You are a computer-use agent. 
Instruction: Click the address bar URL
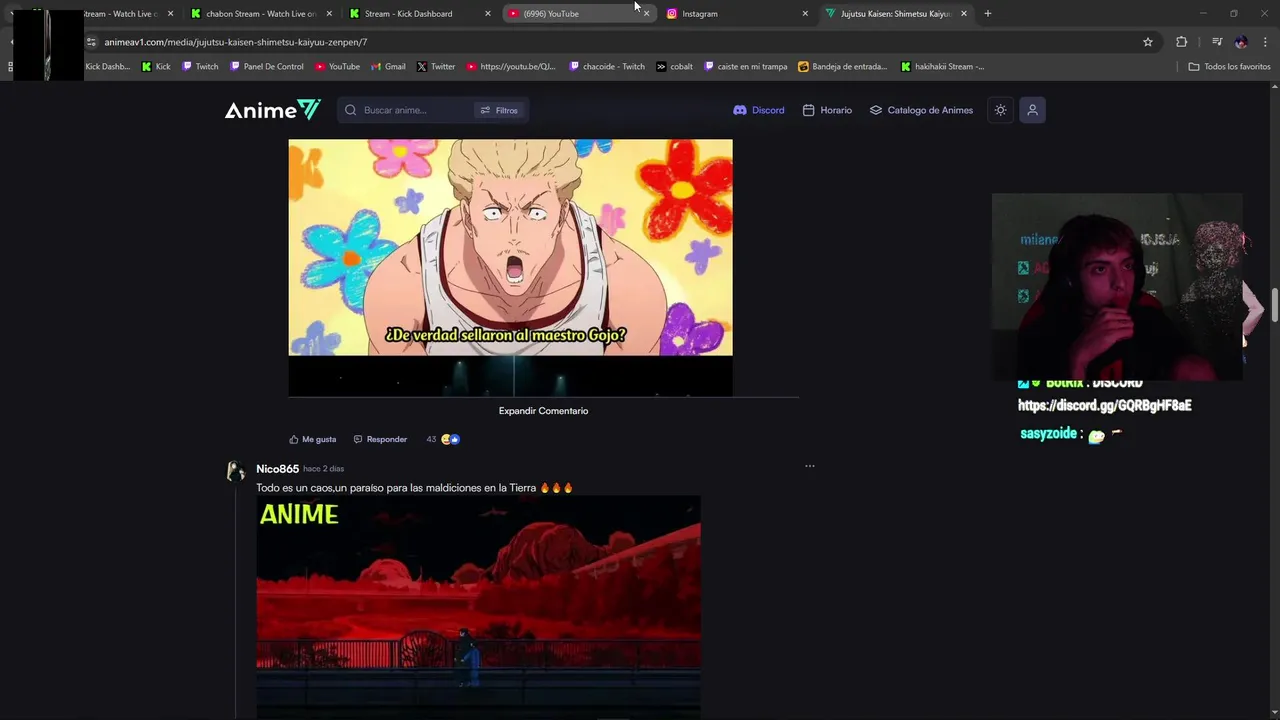(x=236, y=42)
